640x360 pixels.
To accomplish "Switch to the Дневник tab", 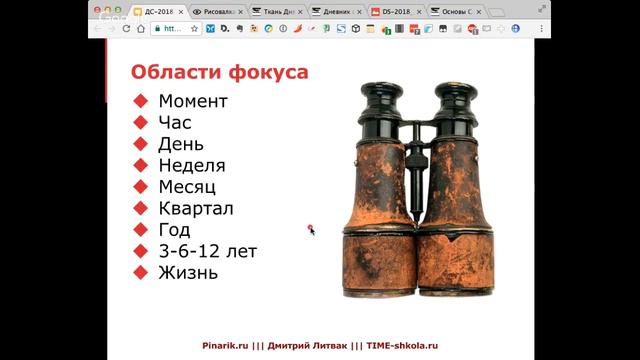I will [337, 12].
